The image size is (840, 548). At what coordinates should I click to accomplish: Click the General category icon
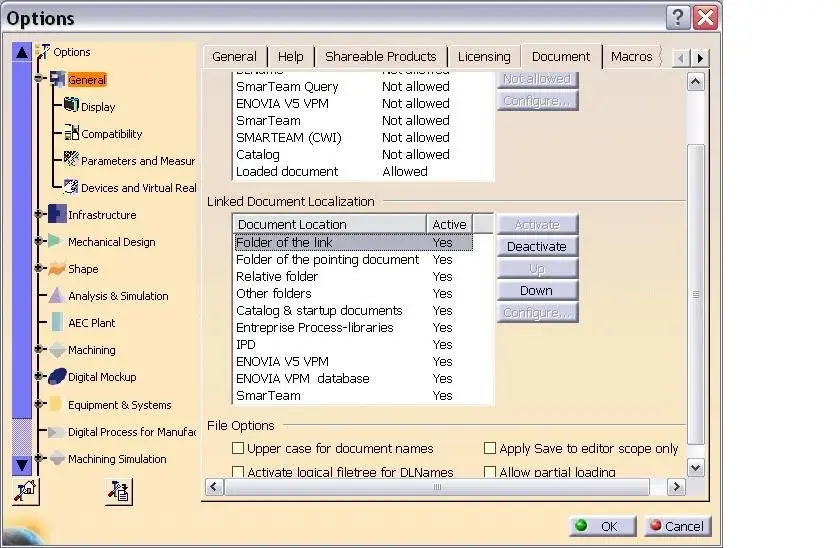57,79
